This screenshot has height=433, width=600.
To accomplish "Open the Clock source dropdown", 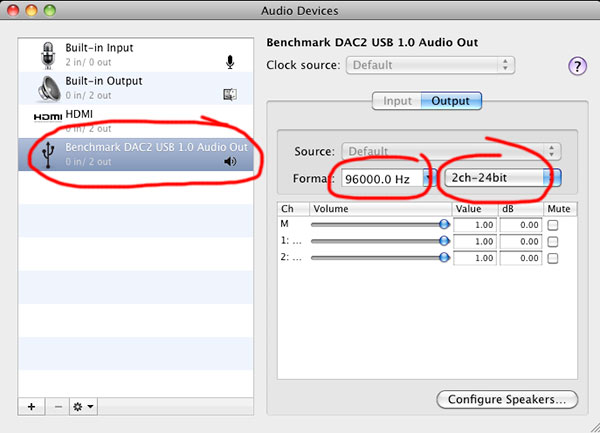I will click(x=430, y=65).
